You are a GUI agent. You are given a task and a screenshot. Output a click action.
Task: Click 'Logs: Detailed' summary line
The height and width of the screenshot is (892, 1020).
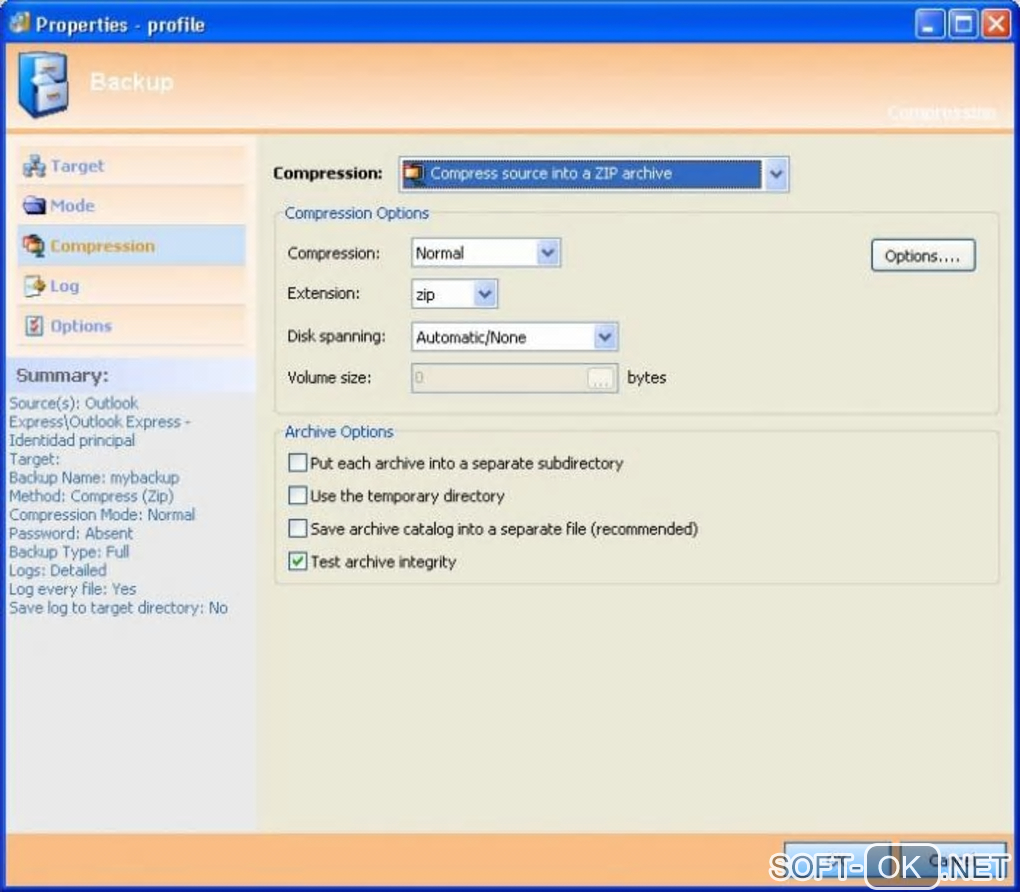click(58, 571)
